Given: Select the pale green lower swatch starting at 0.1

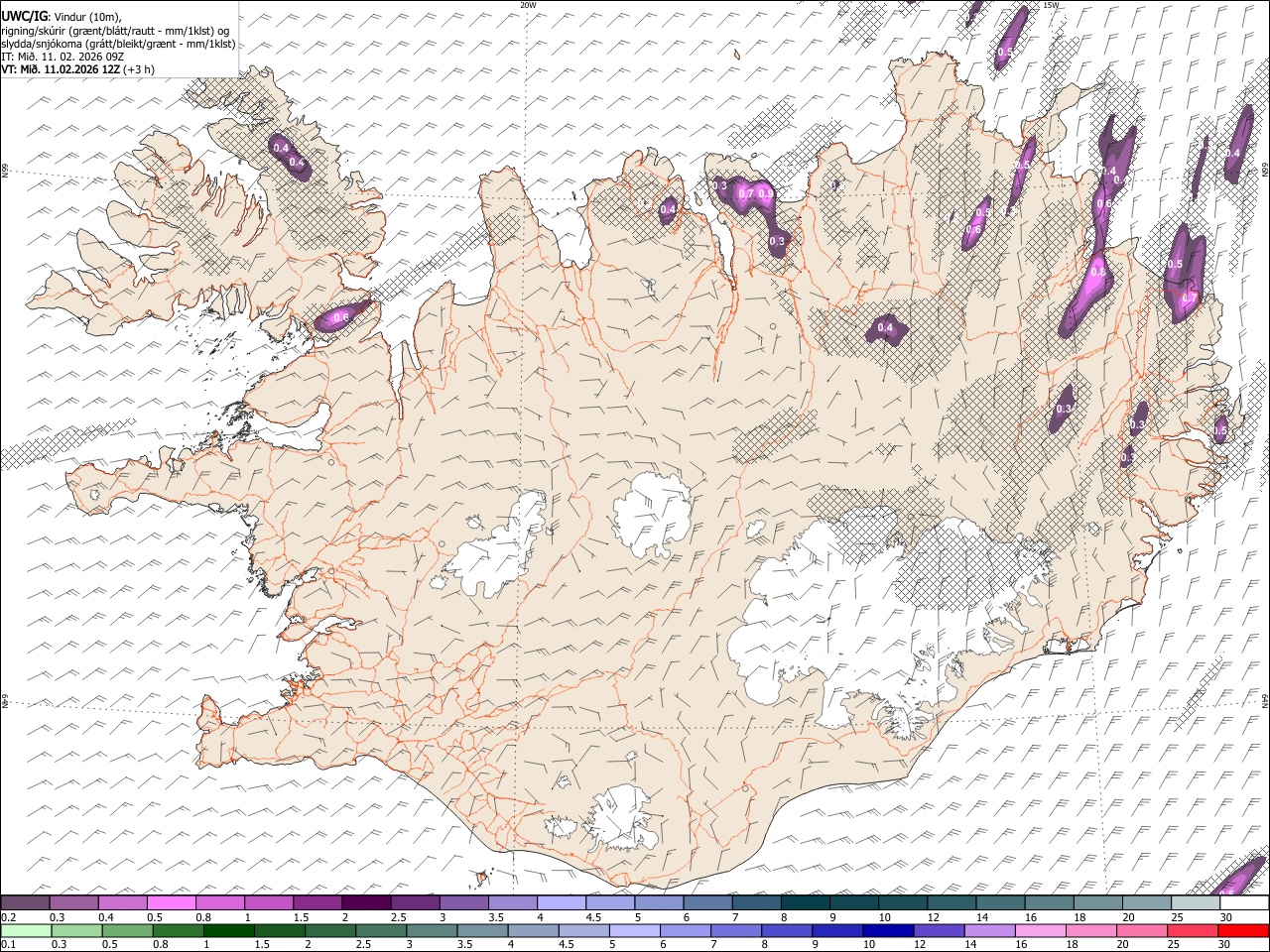Looking at the screenshot, I should 27,931.
